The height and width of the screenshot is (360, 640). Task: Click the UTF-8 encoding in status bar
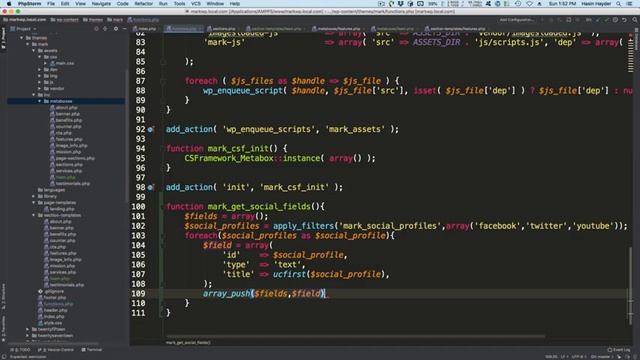tap(578, 357)
